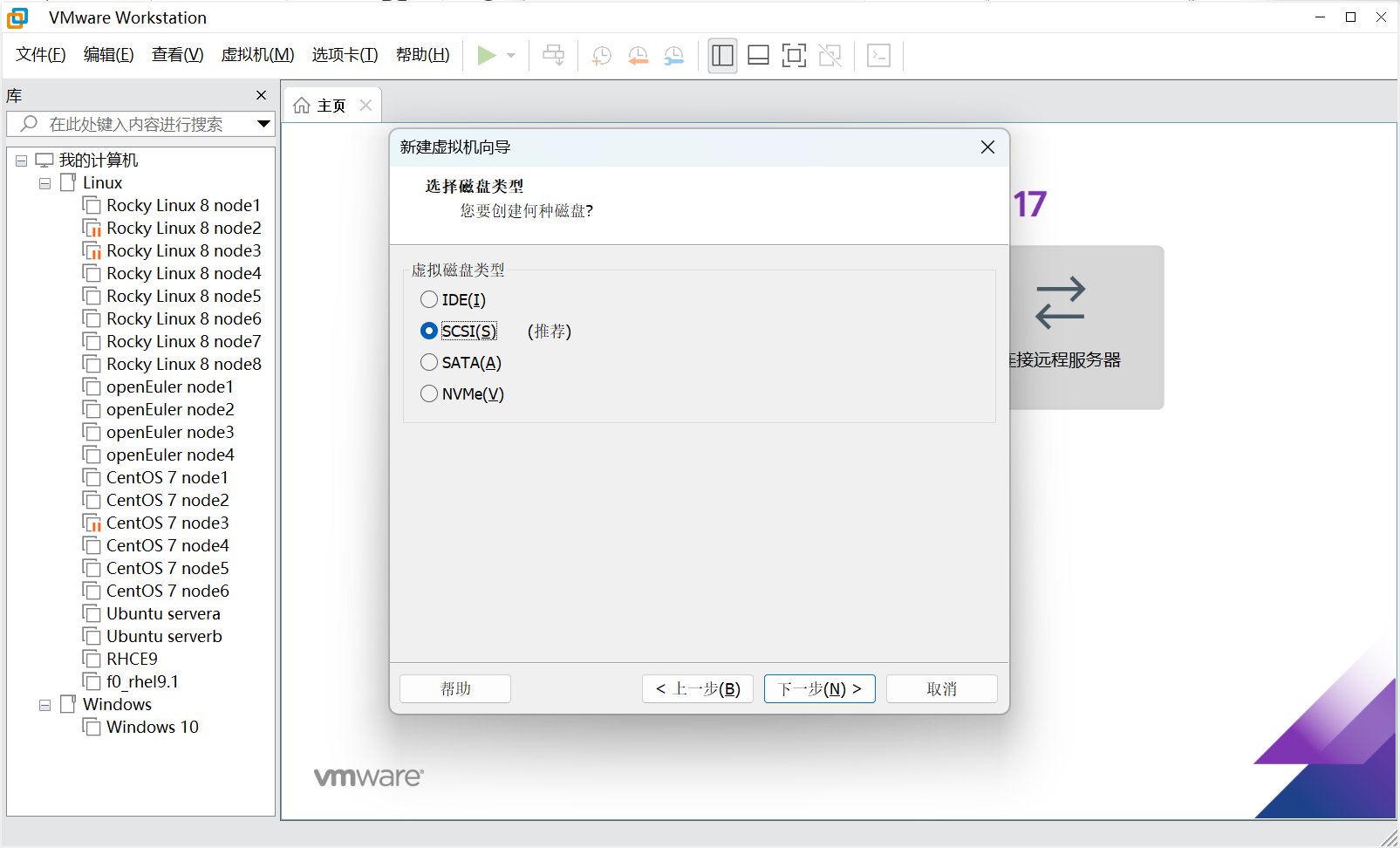1400x848 pixels.
Task: Select openEuler node1 in library
Action: click(x=170, y=386)
